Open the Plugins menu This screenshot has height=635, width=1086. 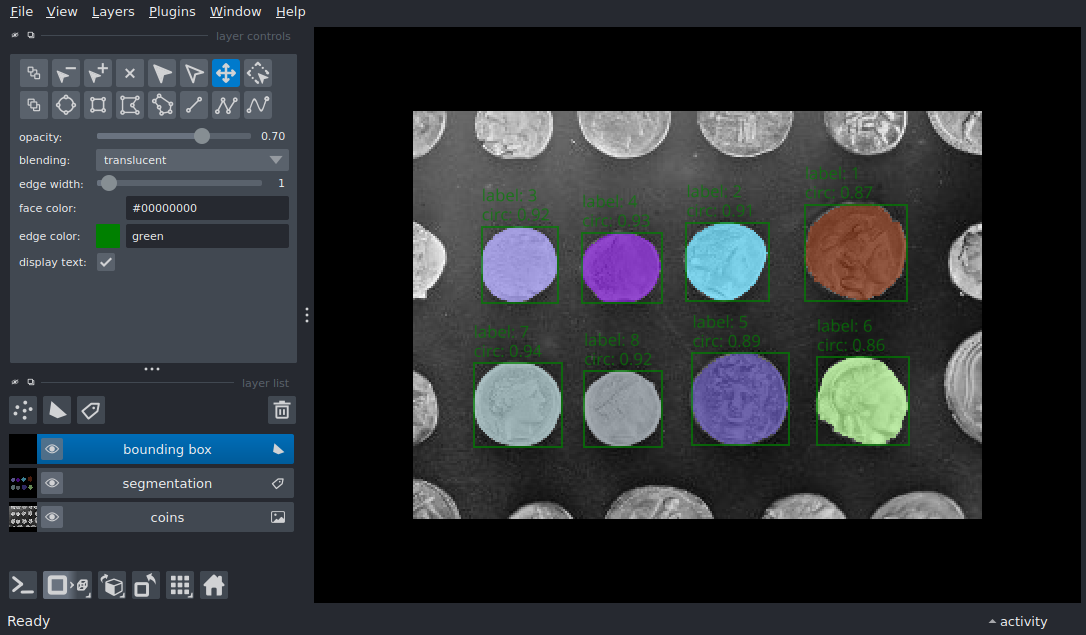tap(172, 12)
